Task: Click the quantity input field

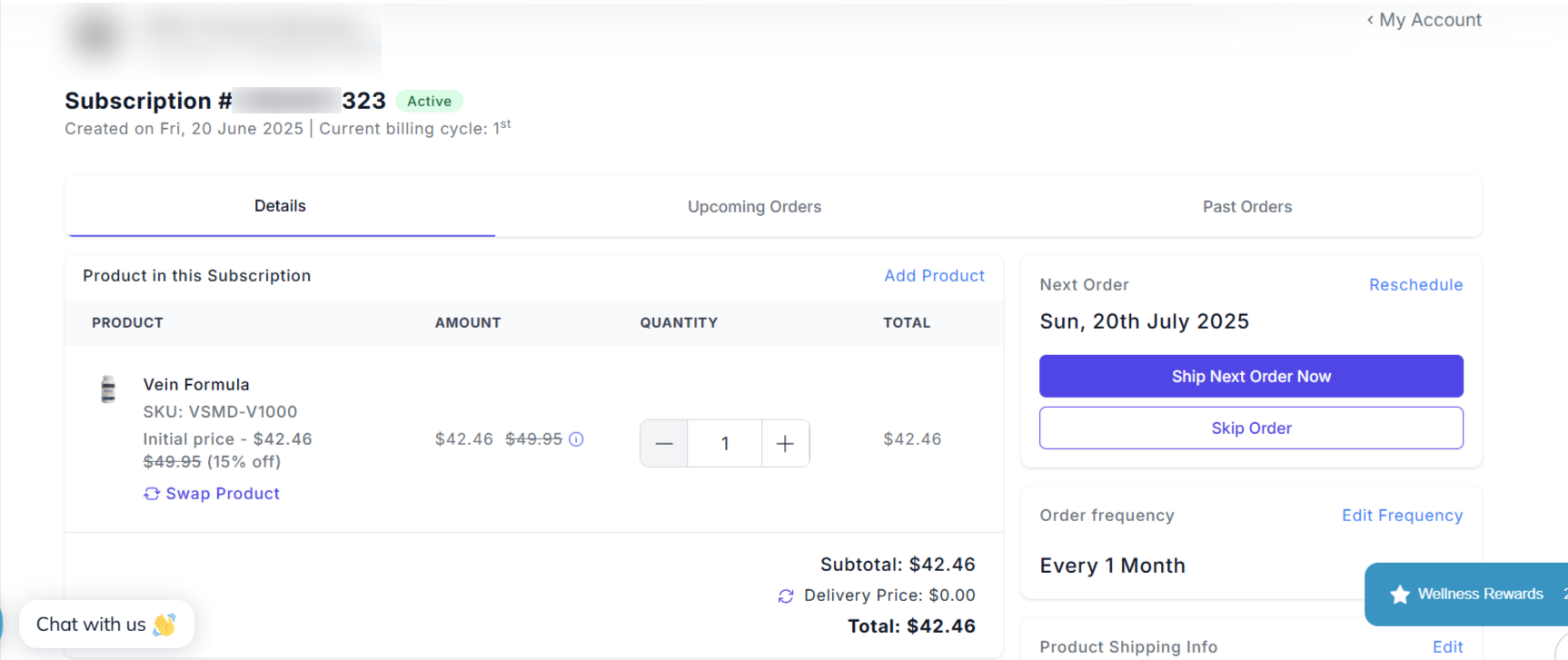Action: click(725, 444)
